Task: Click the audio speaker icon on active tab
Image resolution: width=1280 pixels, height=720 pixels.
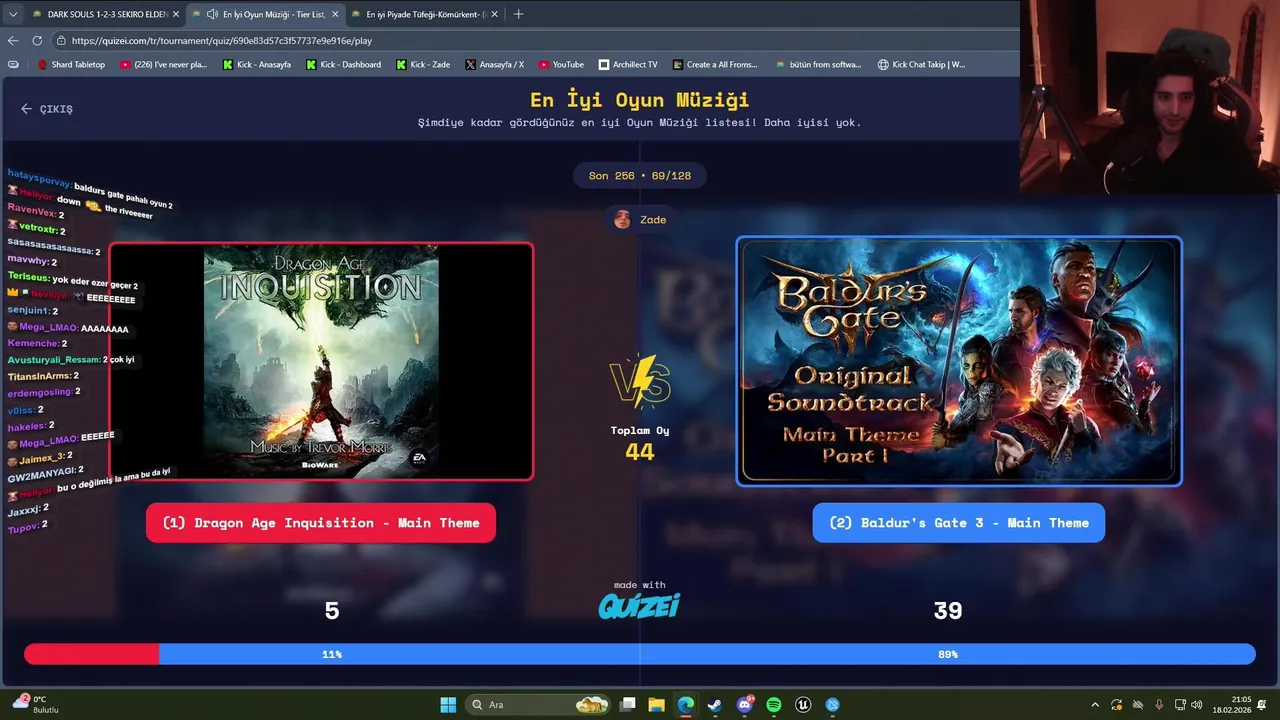Action: click(212, 14)
